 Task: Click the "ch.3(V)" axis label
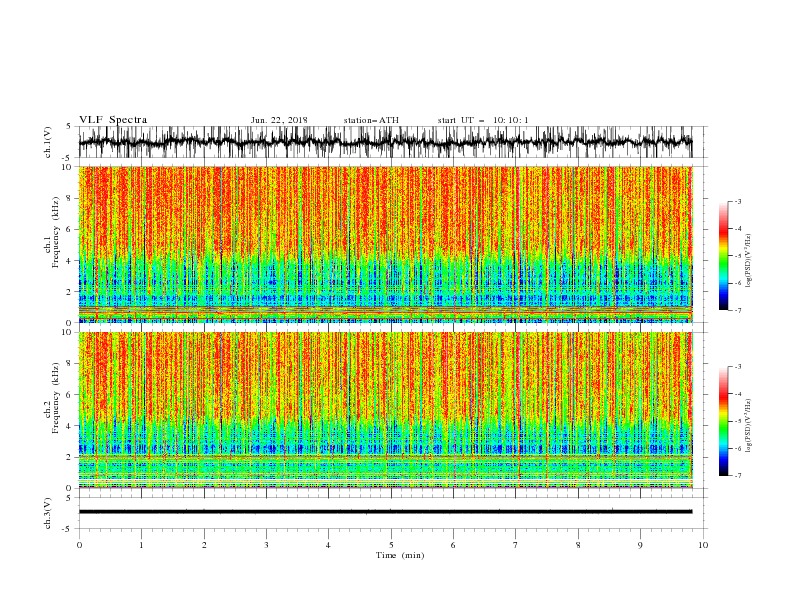coord(48,513)
